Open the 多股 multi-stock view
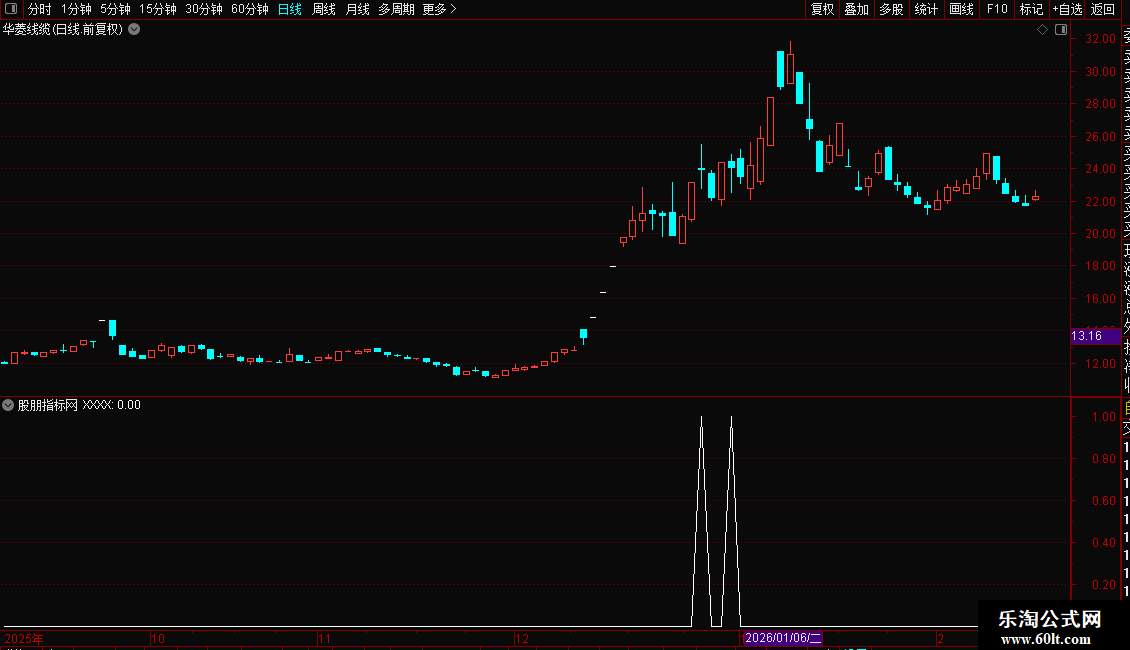This screenshot has width=1130, height=650. pos(891,9)
